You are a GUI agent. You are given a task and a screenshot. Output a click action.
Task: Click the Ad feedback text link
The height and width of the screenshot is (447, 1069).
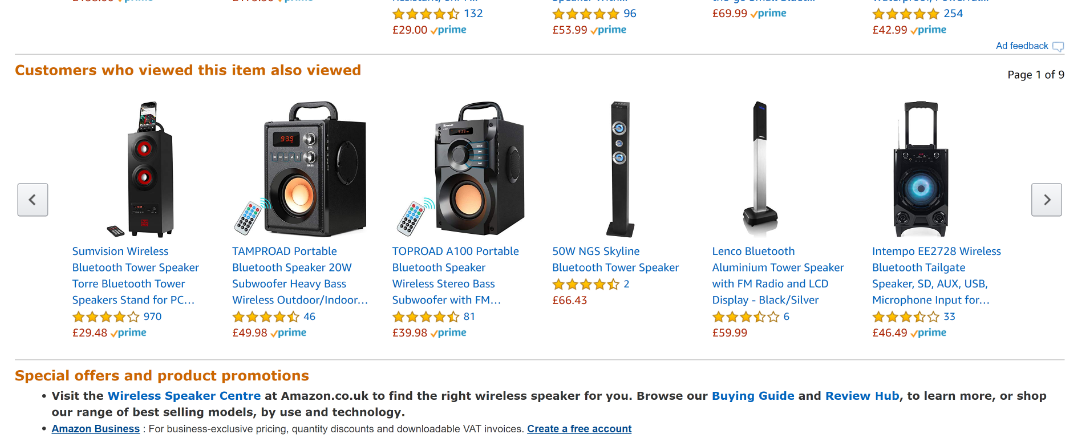(x=1022, y=46)
